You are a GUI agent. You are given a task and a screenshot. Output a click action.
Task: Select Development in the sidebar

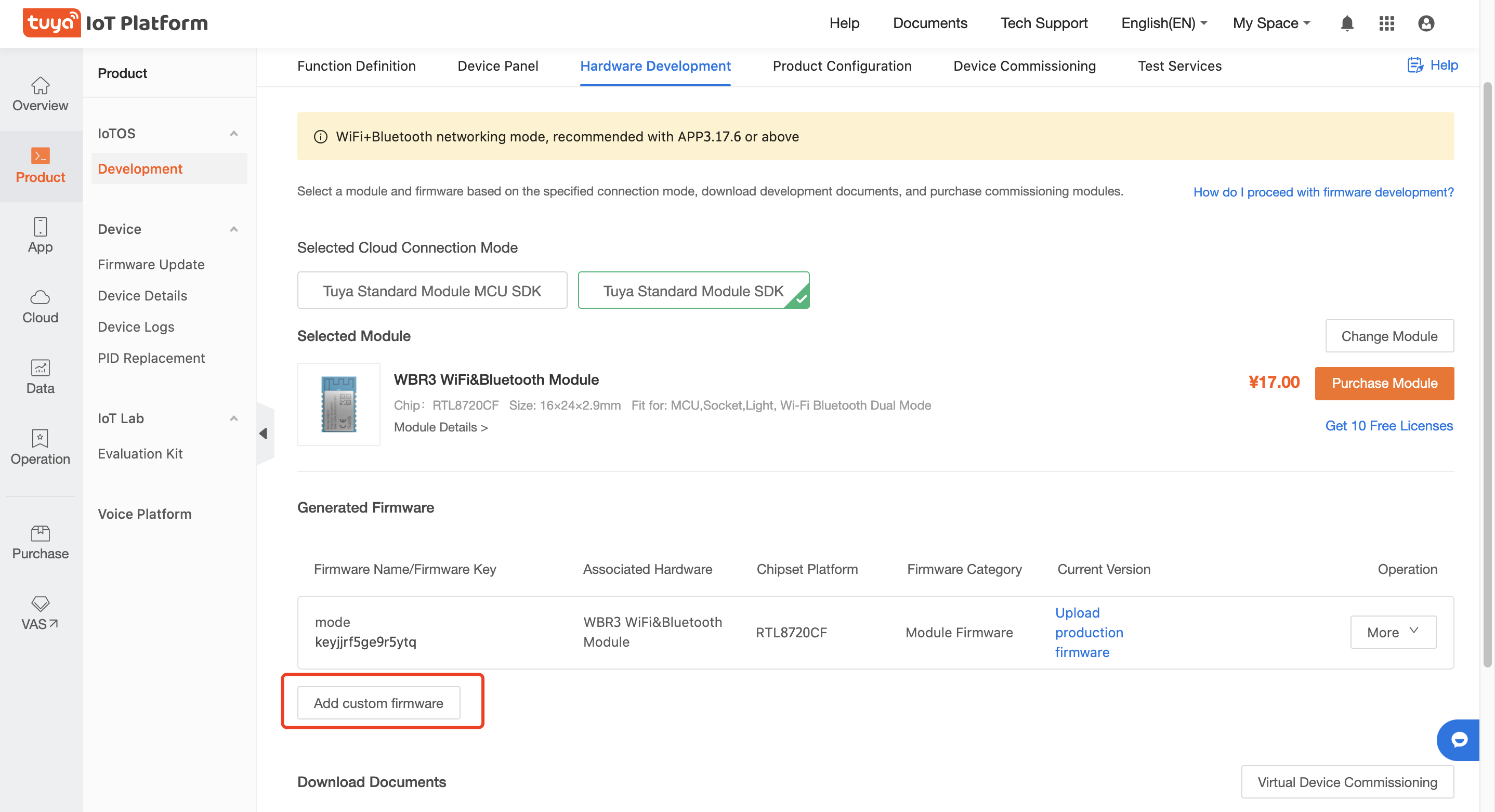(x=169, y=169)
